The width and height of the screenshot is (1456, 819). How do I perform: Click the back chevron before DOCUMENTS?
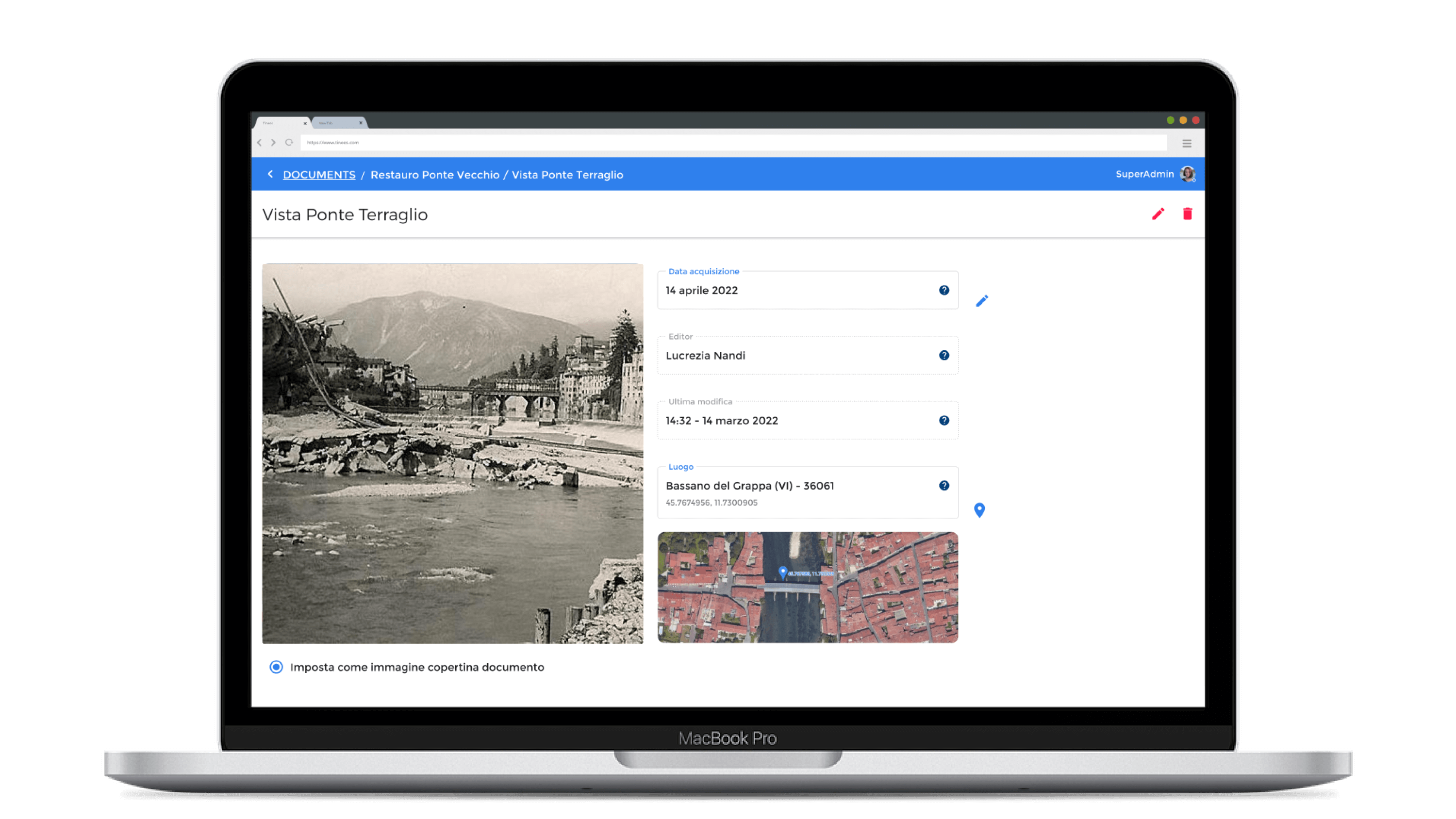tap(270, 174)
